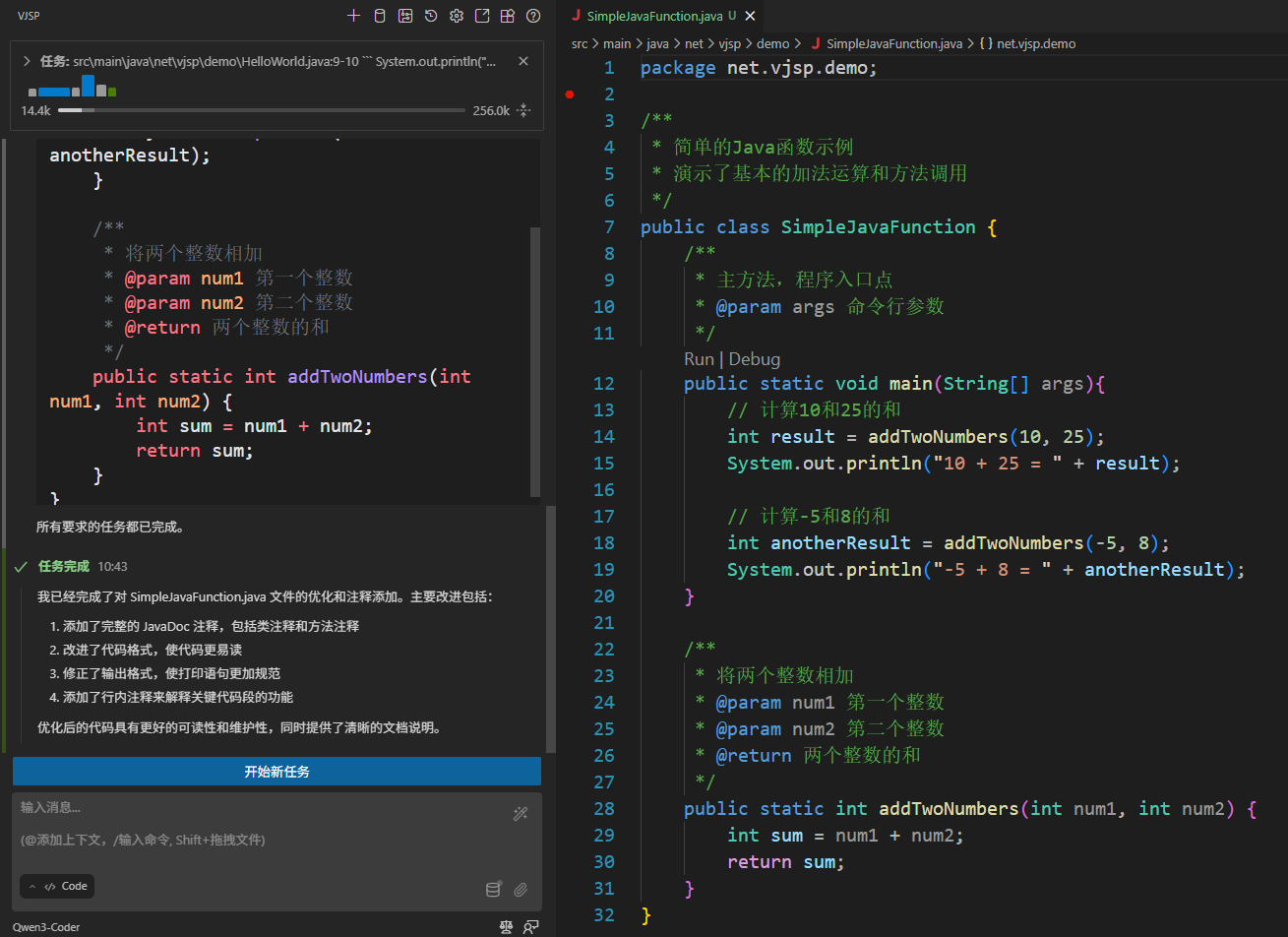
Task: Open VJSP settings gear icon
Action: tap(457, 16)
